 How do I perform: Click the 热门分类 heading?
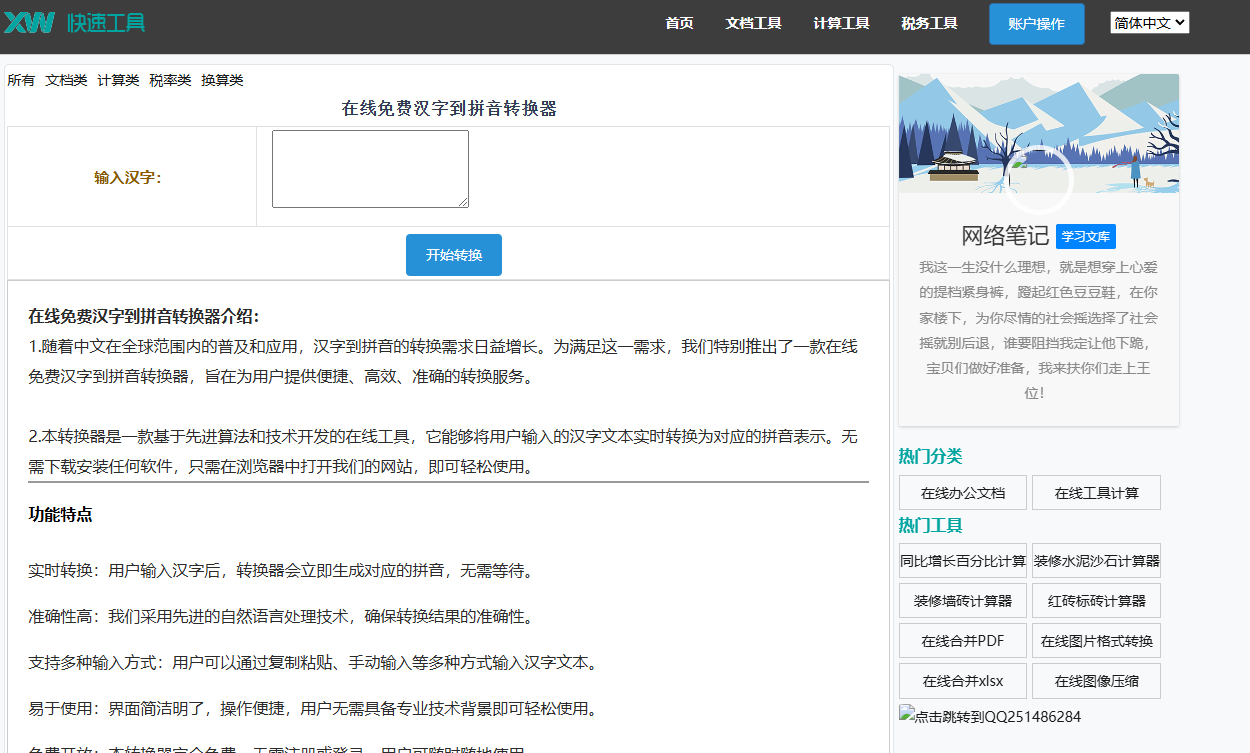click(x=930, y=456)
